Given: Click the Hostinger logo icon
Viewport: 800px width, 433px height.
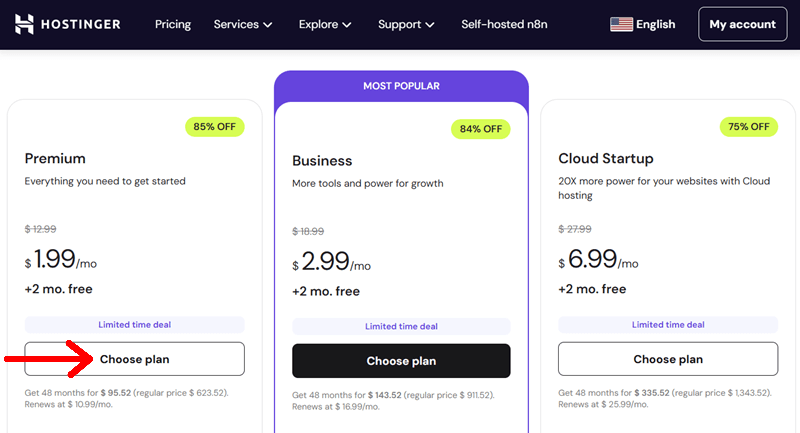Looking at the screenshot, I should [x=24, y=24].
